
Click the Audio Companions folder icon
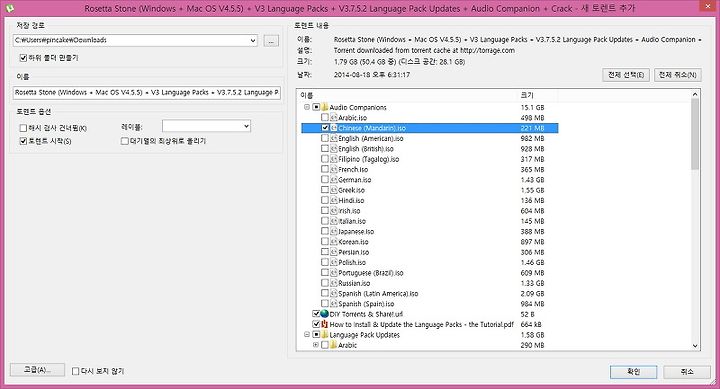coord(325,107)
